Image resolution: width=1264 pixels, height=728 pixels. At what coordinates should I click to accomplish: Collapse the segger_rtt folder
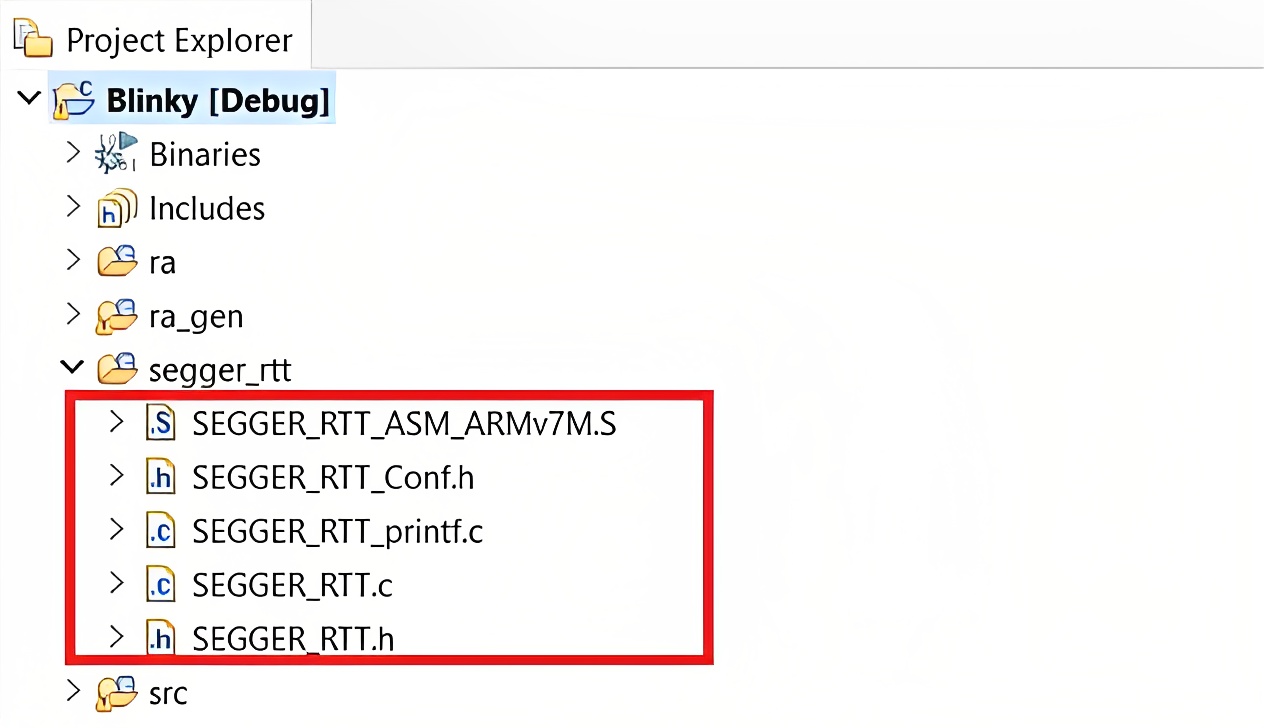[x=71, y=367]
